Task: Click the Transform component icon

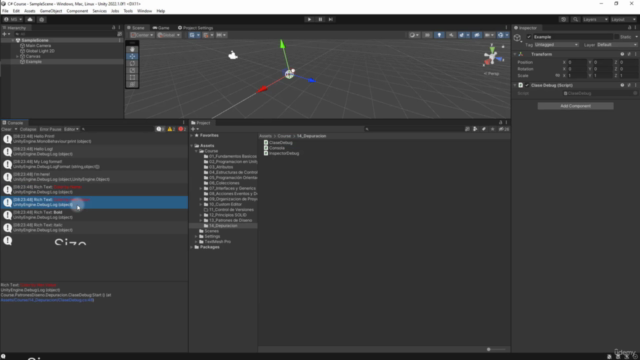Action: [x=521, y=54]
